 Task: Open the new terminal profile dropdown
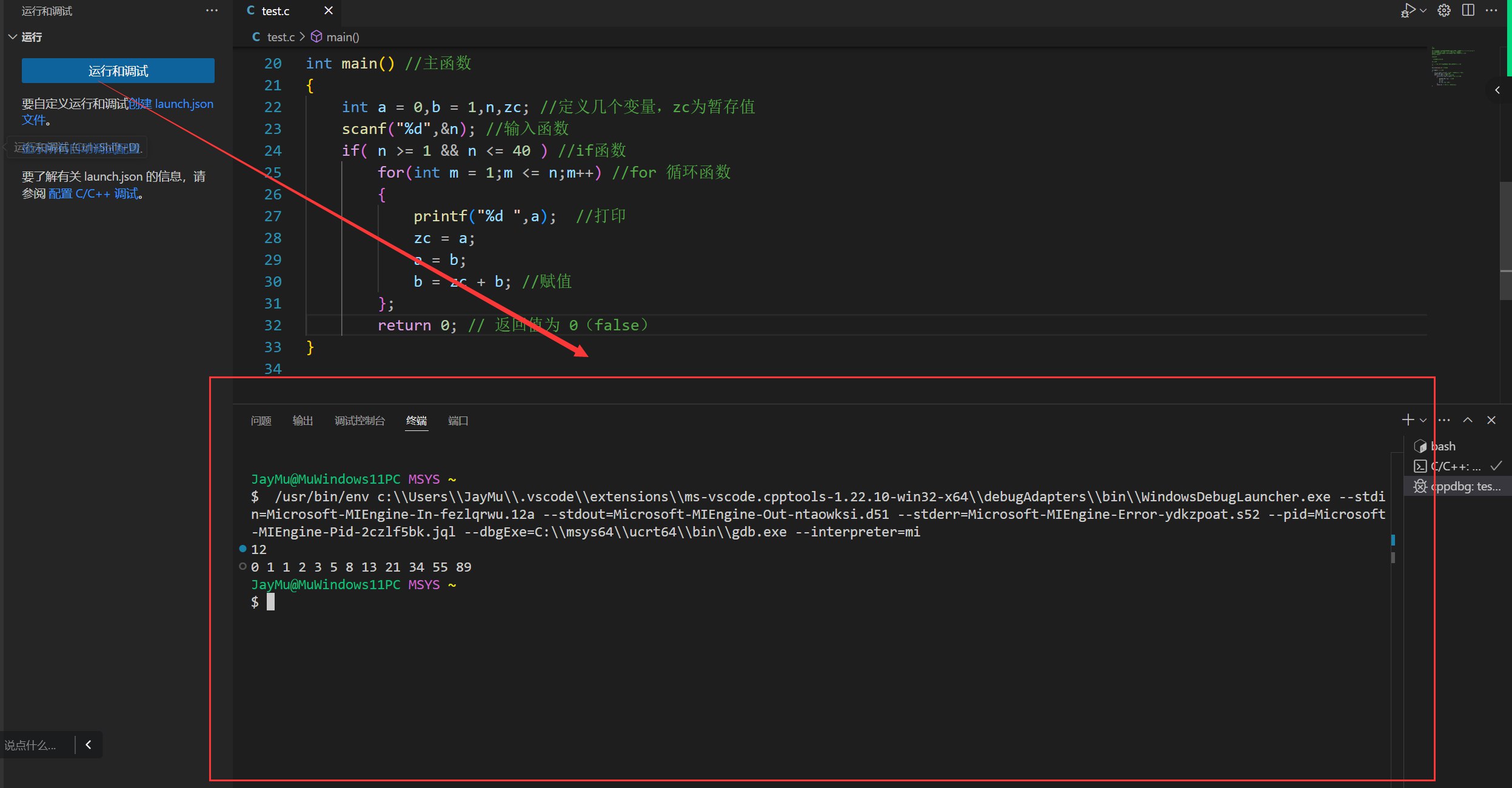[1423, 420]
